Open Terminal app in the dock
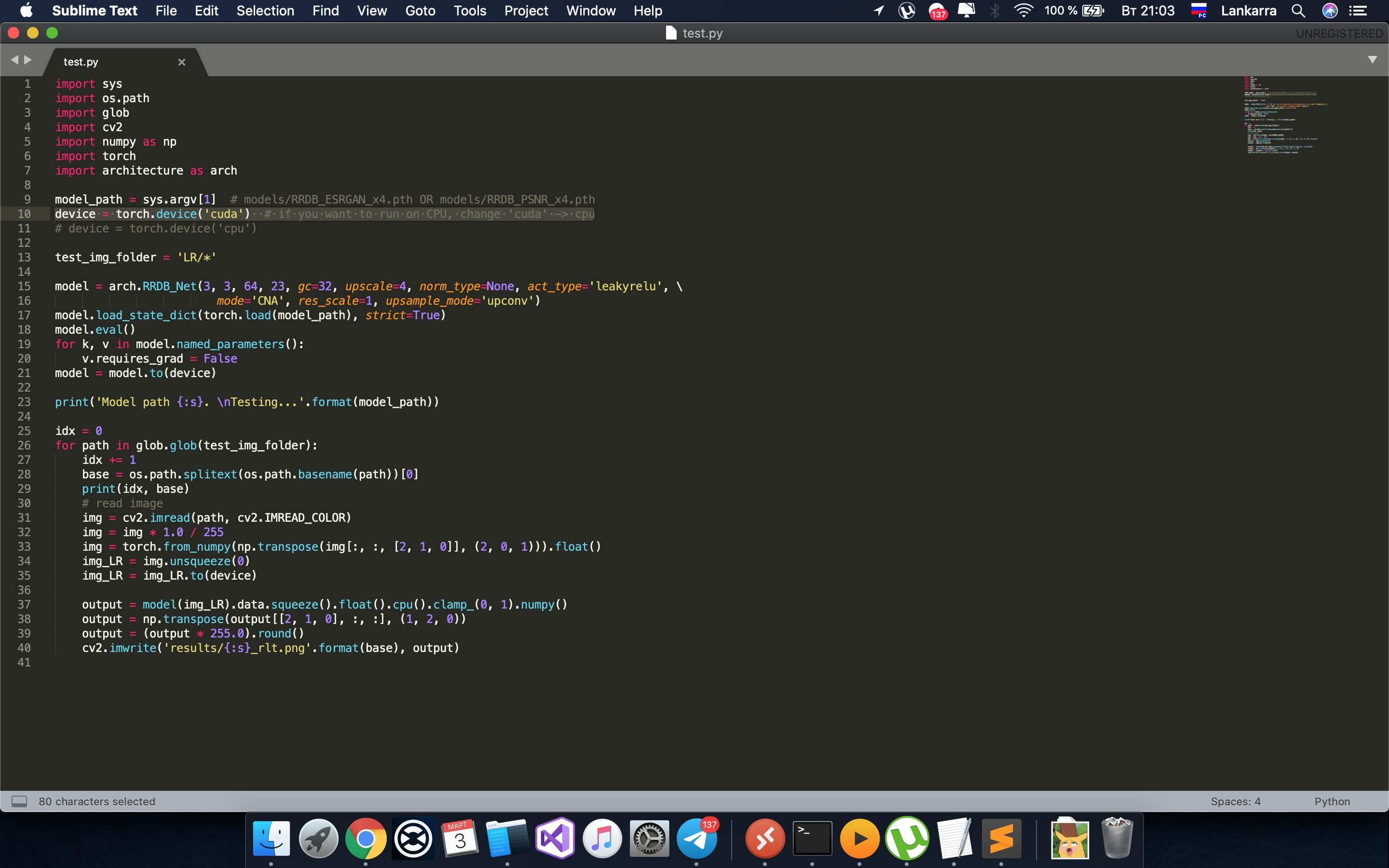Viewport: 1389px width, 868px height. pos(812,839)
